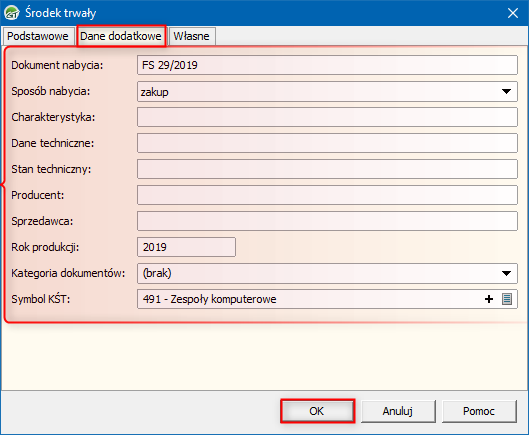
Task: Open help with Pomoc button
Action: click(479, 411)
